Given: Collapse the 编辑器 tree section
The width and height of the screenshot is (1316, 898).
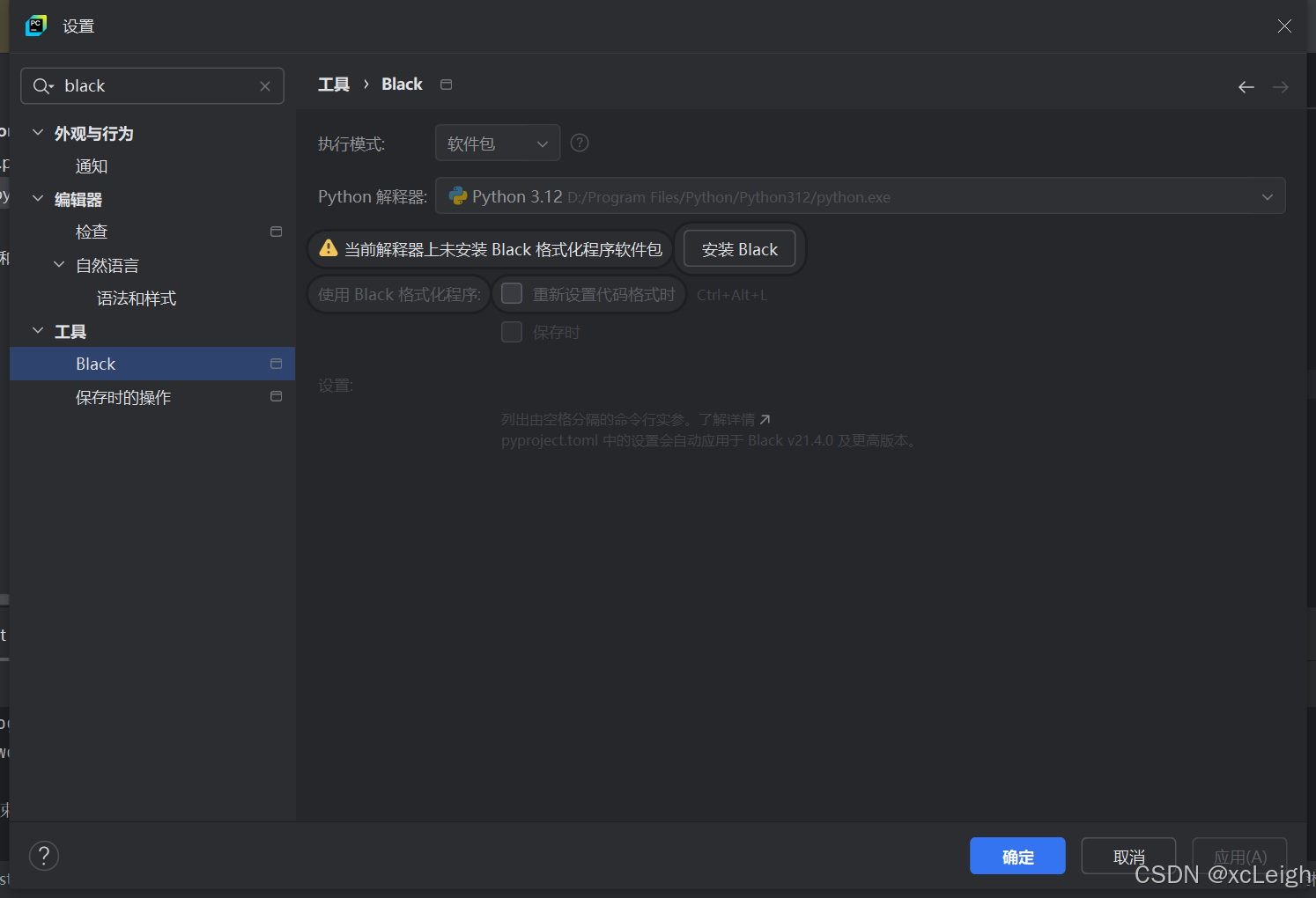Looking at the screenshot, I should 38,199.
